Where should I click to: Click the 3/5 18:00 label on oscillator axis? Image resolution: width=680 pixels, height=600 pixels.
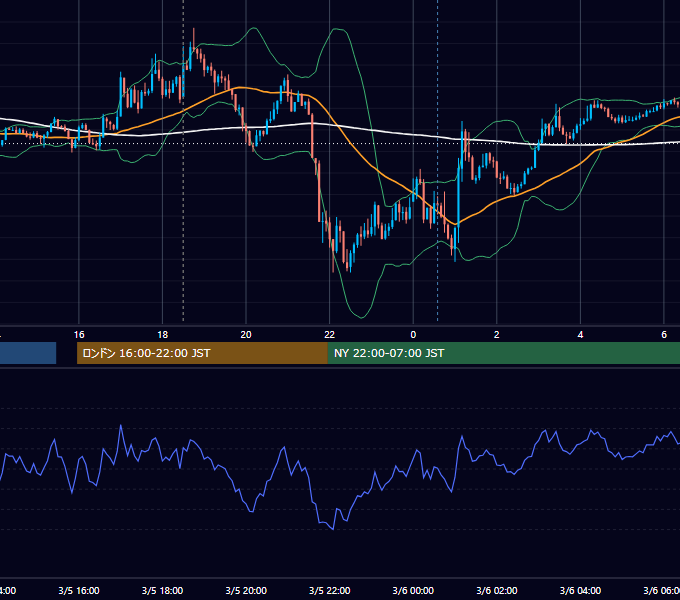[x=162, y=590]
